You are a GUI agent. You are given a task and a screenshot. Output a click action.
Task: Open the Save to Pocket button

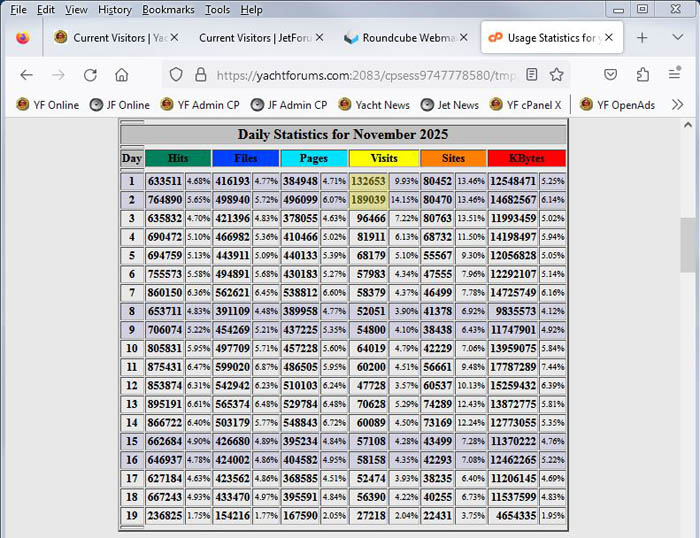[x=610, y=75]
